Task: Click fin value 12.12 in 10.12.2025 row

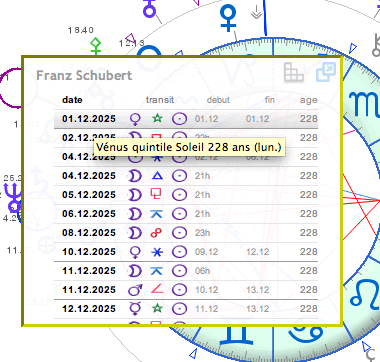Action: click(x=258, y=252)
